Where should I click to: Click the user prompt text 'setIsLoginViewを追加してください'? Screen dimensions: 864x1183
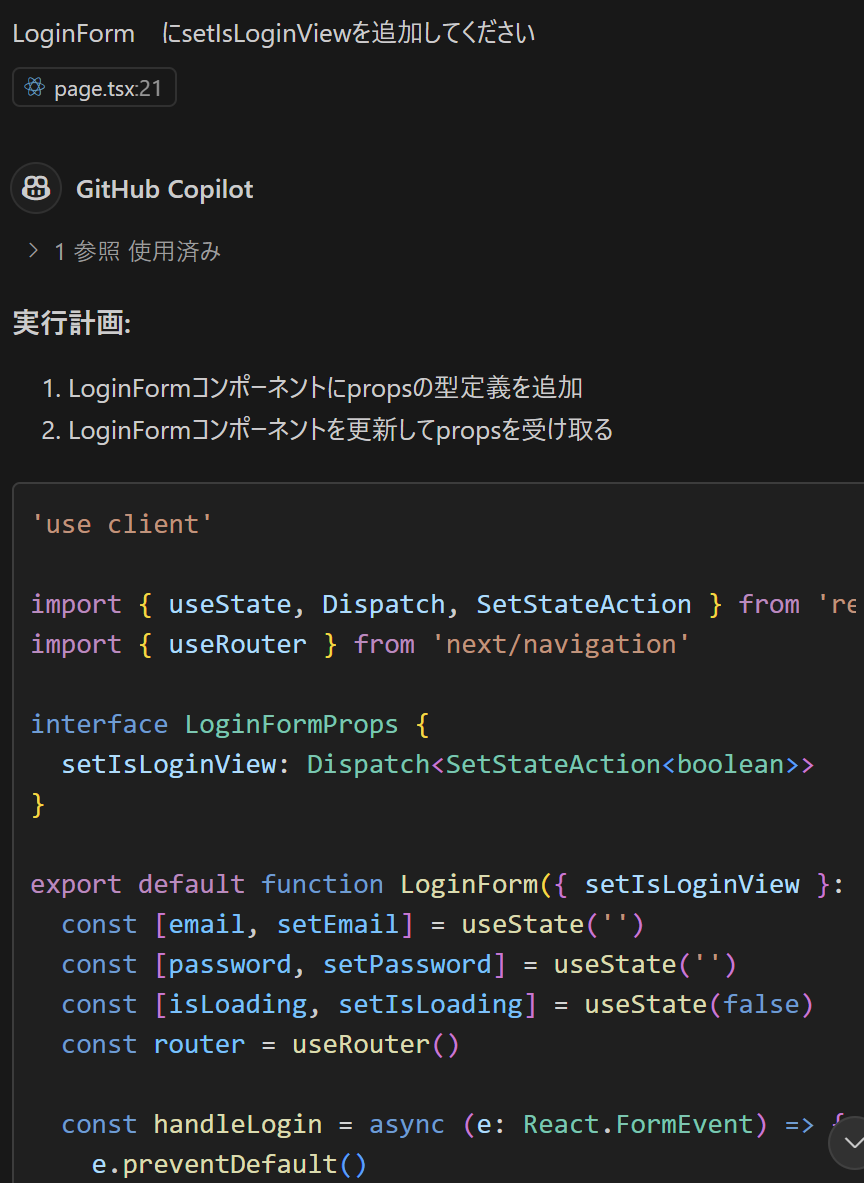pos(358,33)
